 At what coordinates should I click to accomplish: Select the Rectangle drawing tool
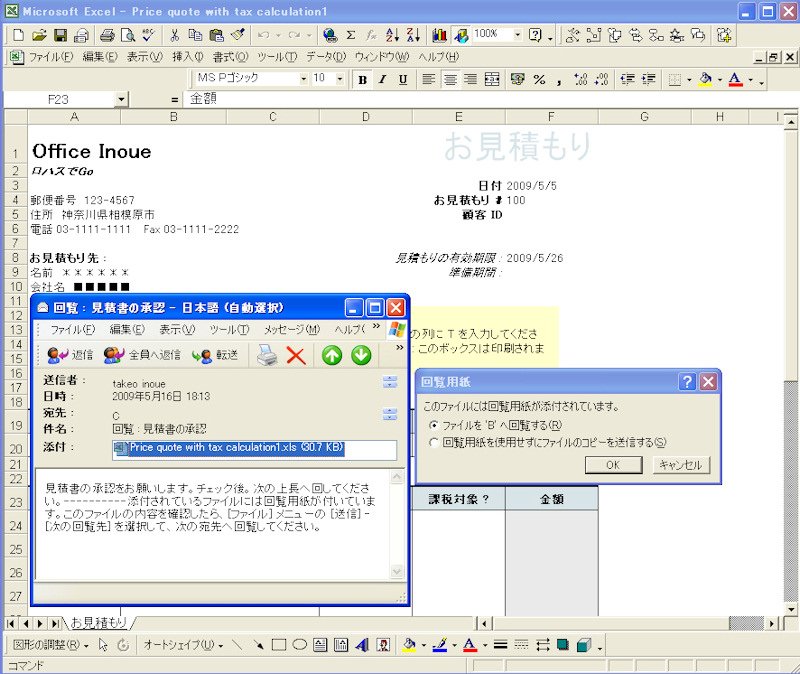coord(279,645)
